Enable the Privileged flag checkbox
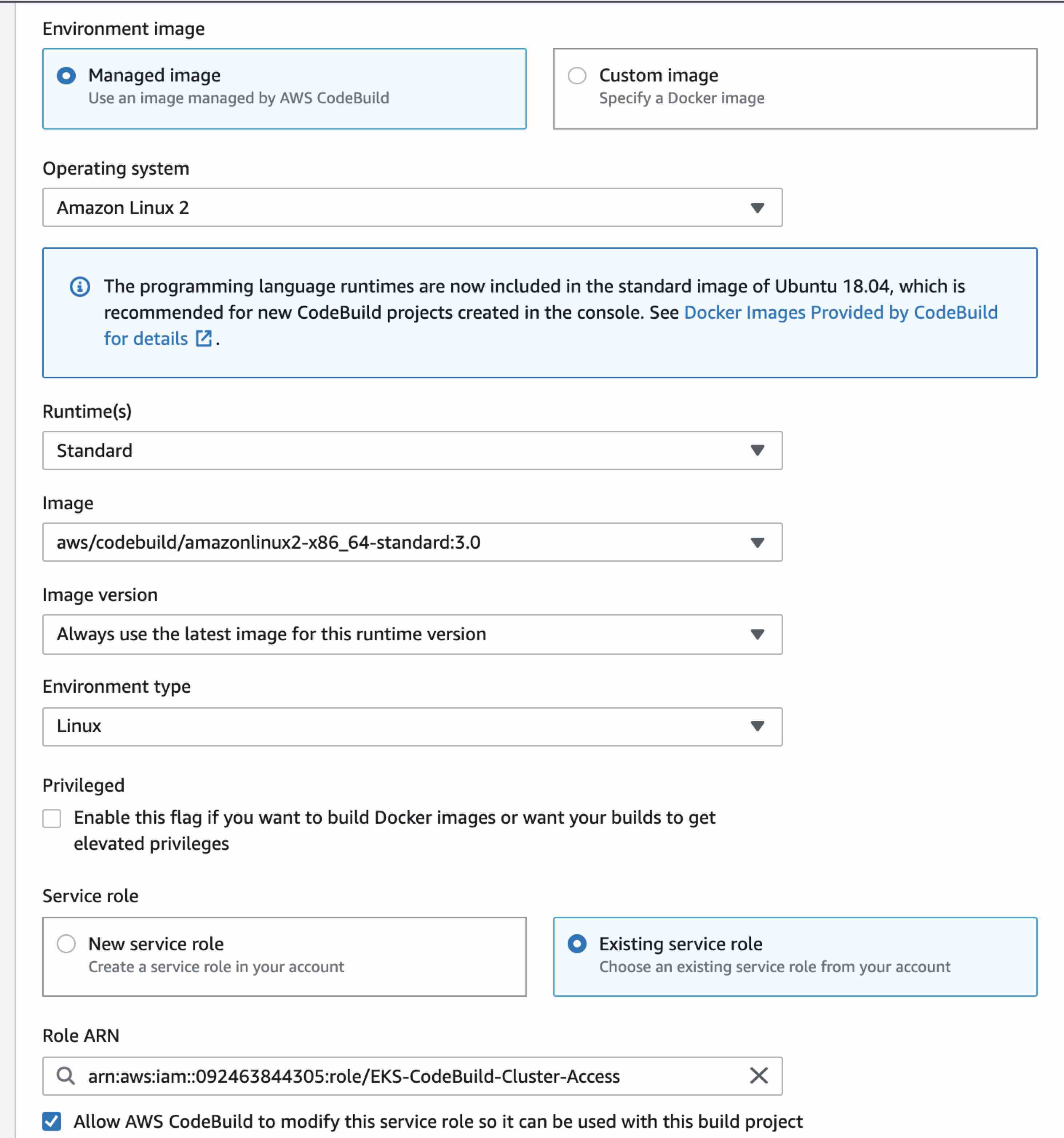Image resolution: width=1064 pixels, height=1138 pixels. [52, 819]
